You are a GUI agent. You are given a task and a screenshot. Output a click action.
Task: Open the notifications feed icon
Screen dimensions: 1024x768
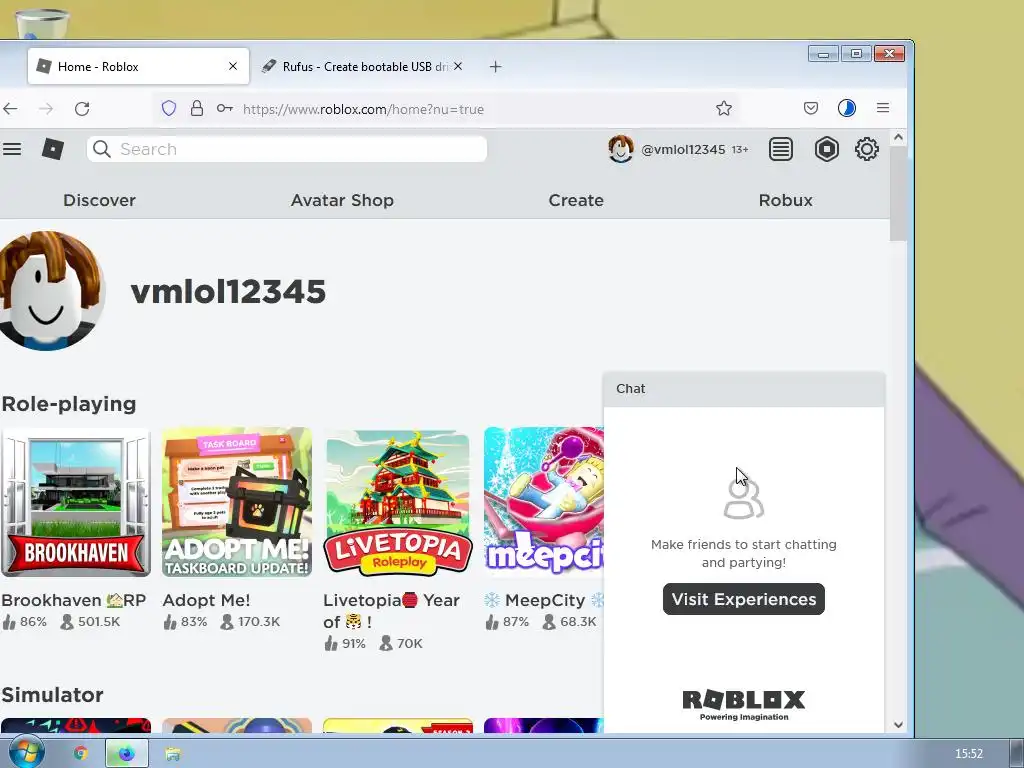780,149
